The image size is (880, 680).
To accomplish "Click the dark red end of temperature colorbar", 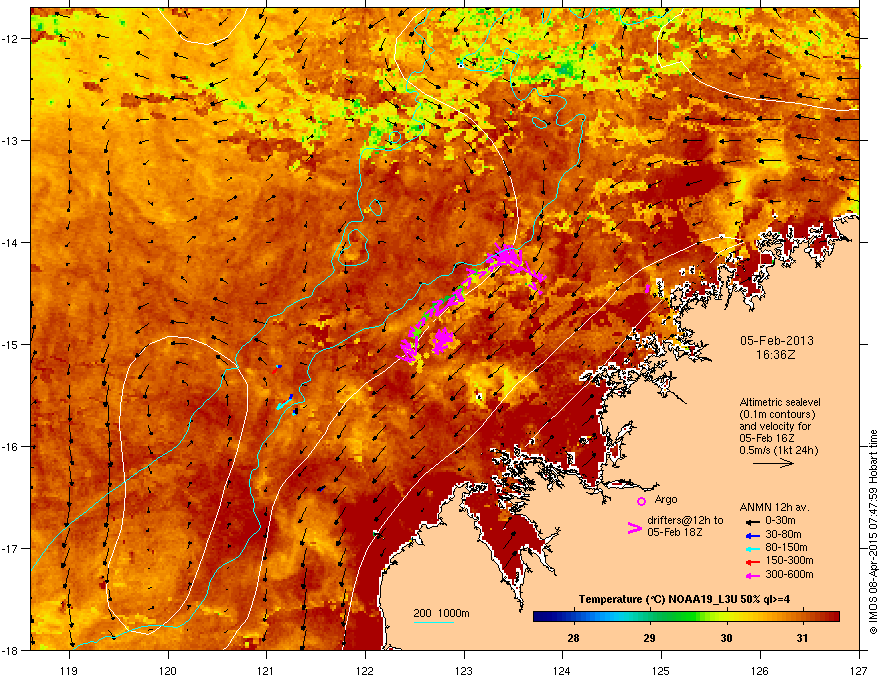I will click(x=831, y=617).
